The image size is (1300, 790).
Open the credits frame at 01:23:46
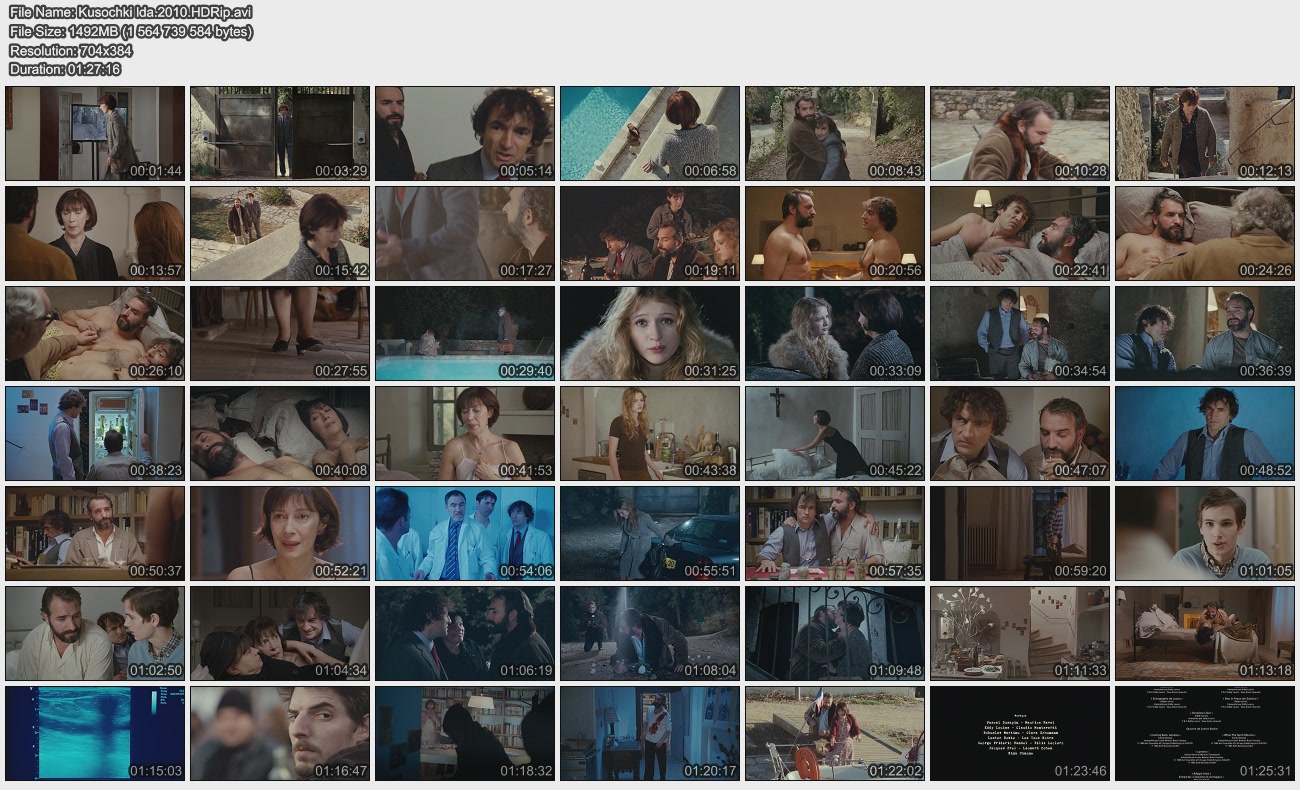(x=1020, y=733)
